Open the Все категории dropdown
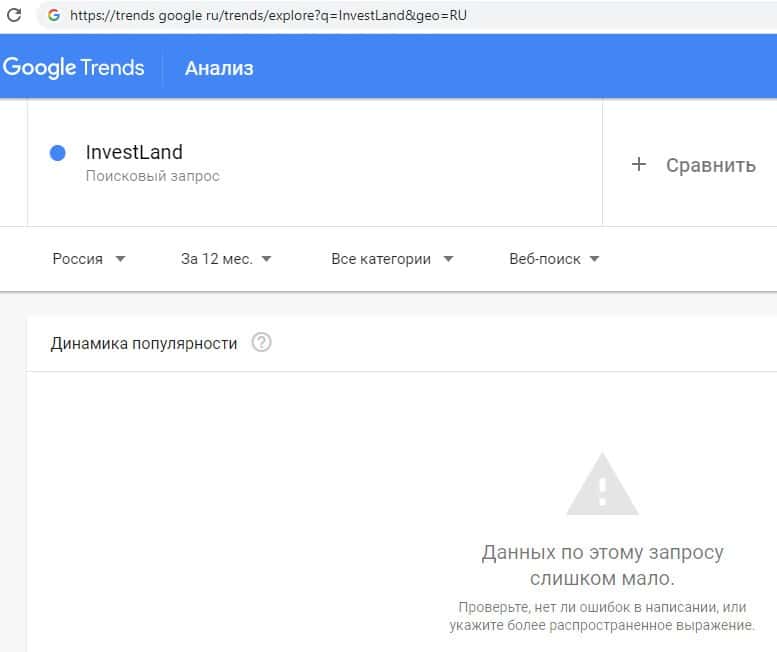 coord(392,259)
